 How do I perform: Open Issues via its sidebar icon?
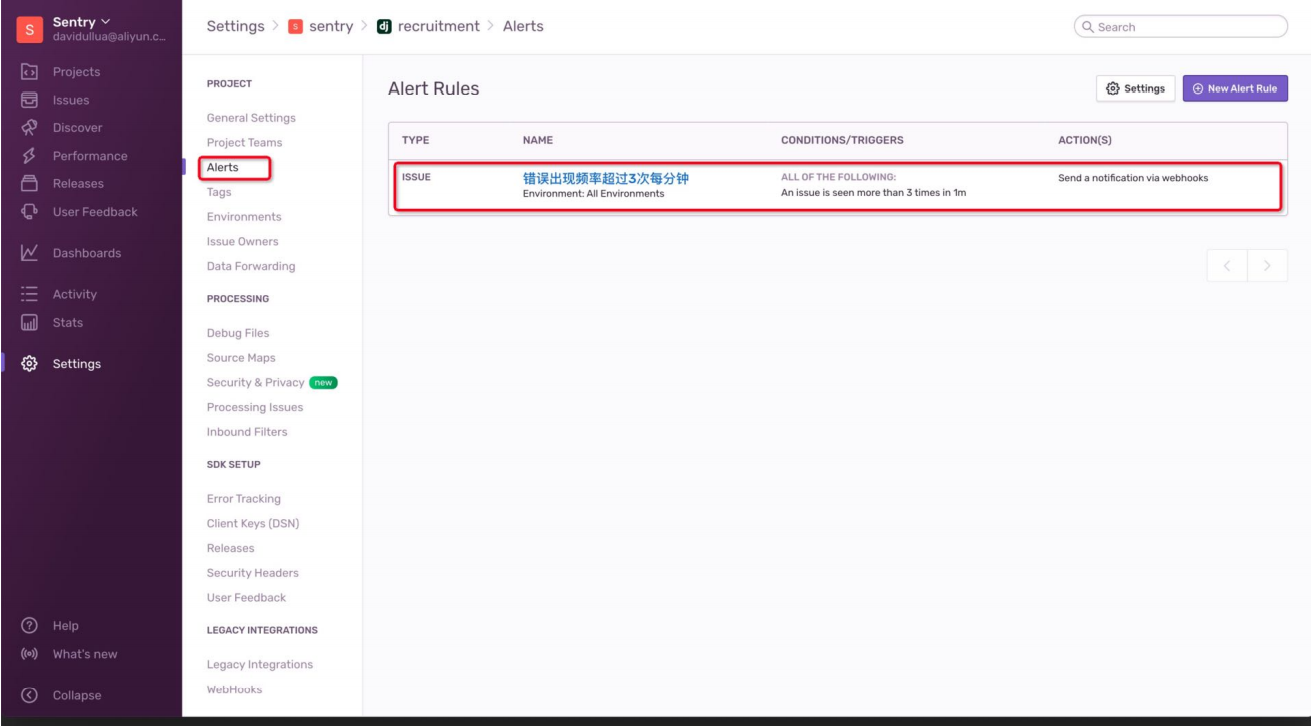[x=30, y=100]
